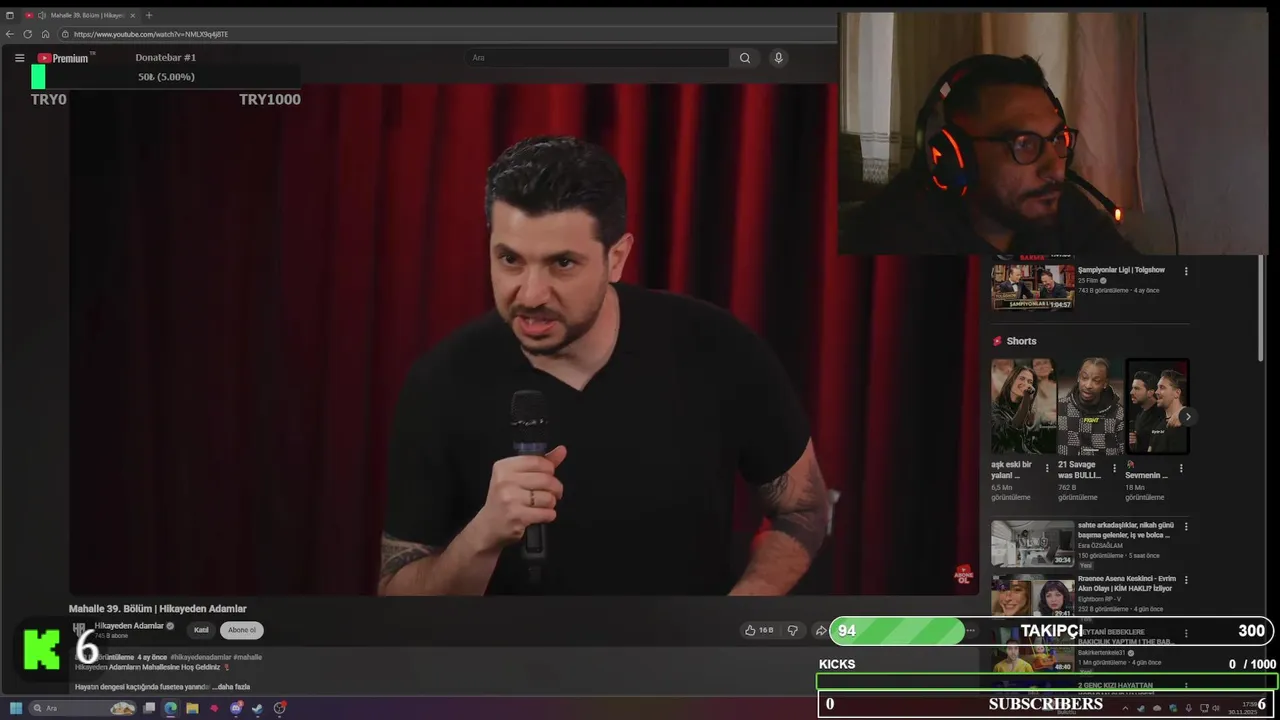The height and width of the screenshot is (720, 1280).
Task: Open options for Sevmenin short
Action: click(x=1181, y=468)
